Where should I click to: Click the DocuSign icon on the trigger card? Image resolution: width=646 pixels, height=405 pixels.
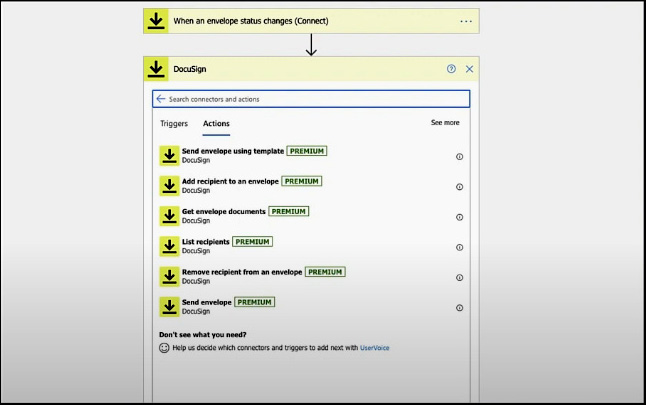tap(156, 21)
